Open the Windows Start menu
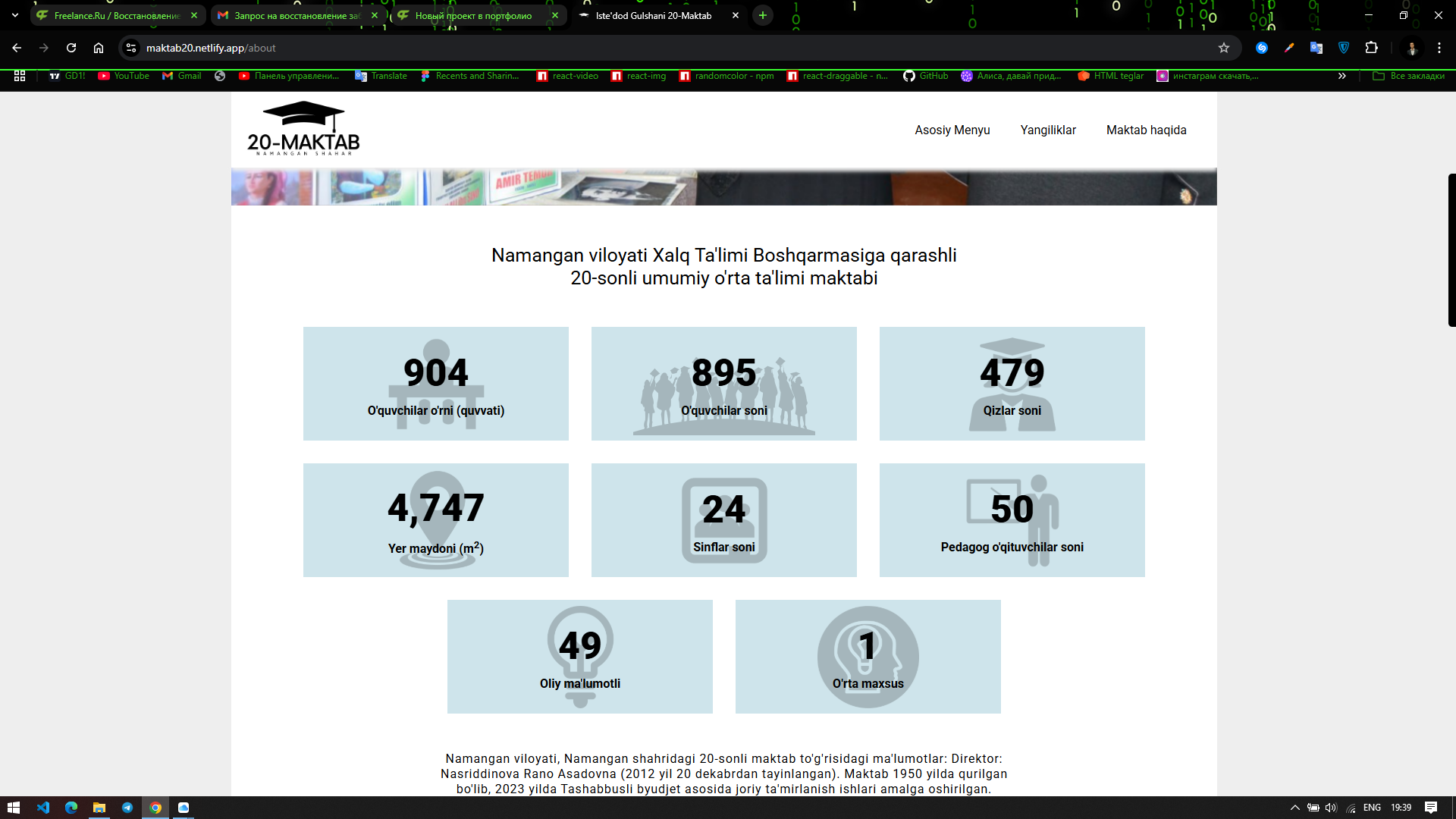Screen dimensions: 1456x819 pyautogui.click(x=13, y=808)
